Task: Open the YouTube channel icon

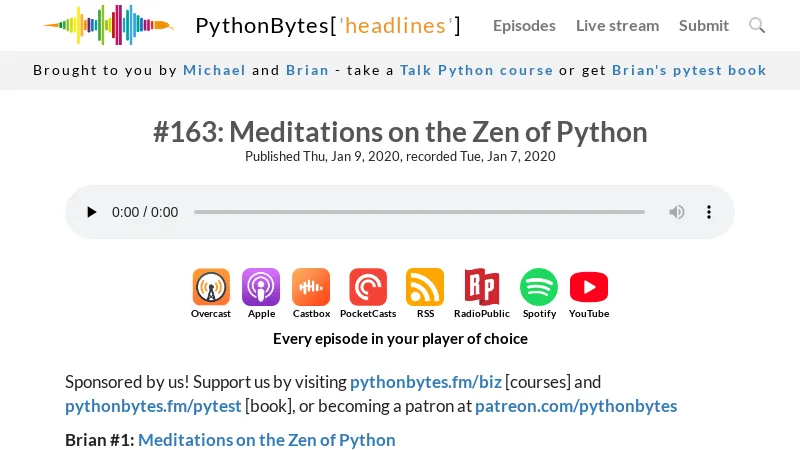Action: 589,287
